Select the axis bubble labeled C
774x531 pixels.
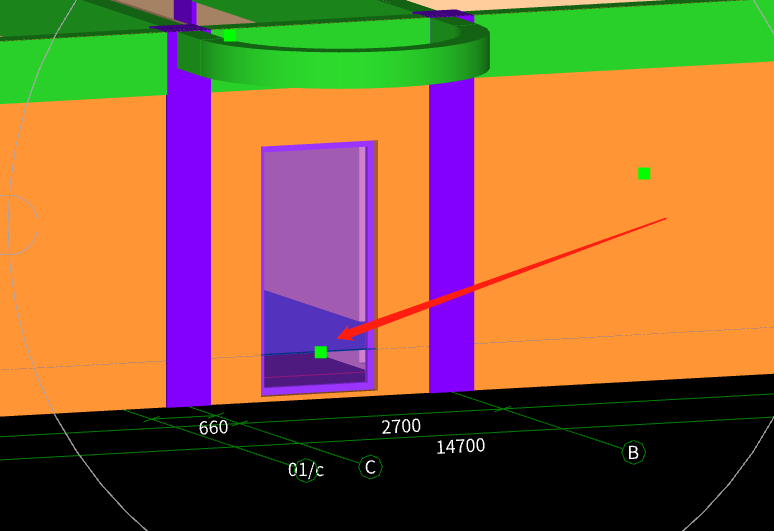point(370,467)
